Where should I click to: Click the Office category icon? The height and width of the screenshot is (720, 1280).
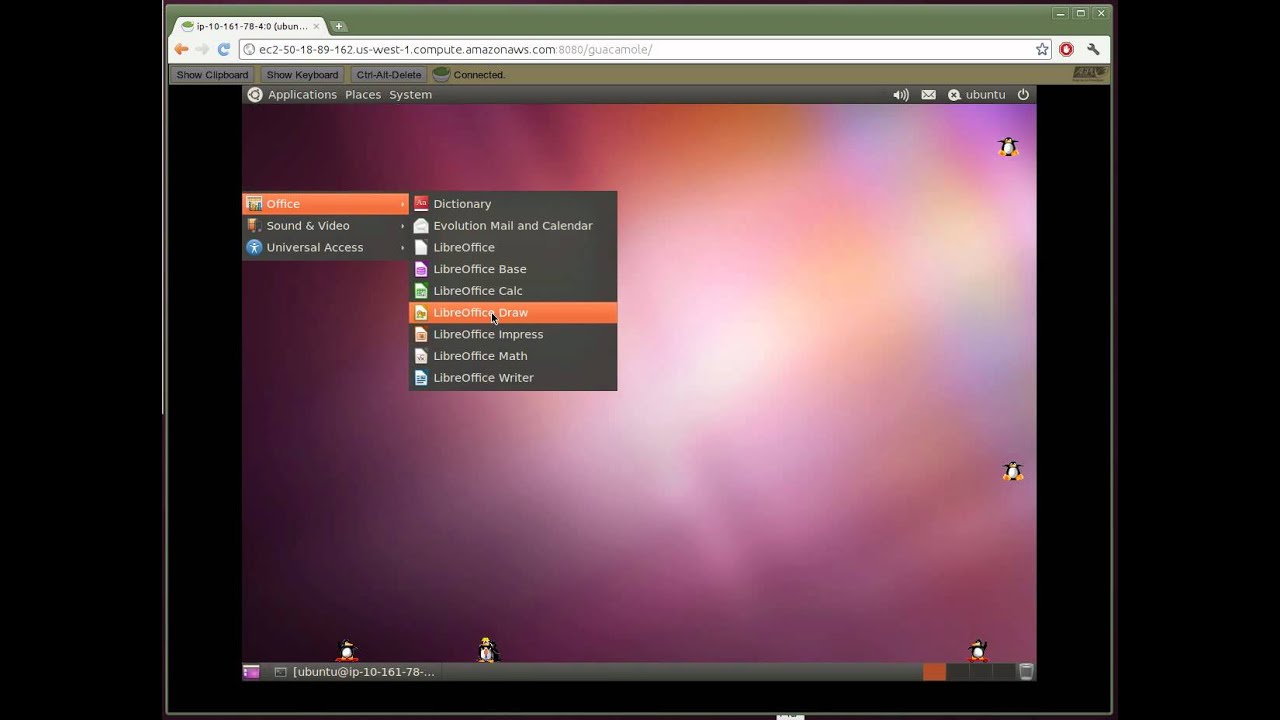pyautogui.click(x=254, y=203)
